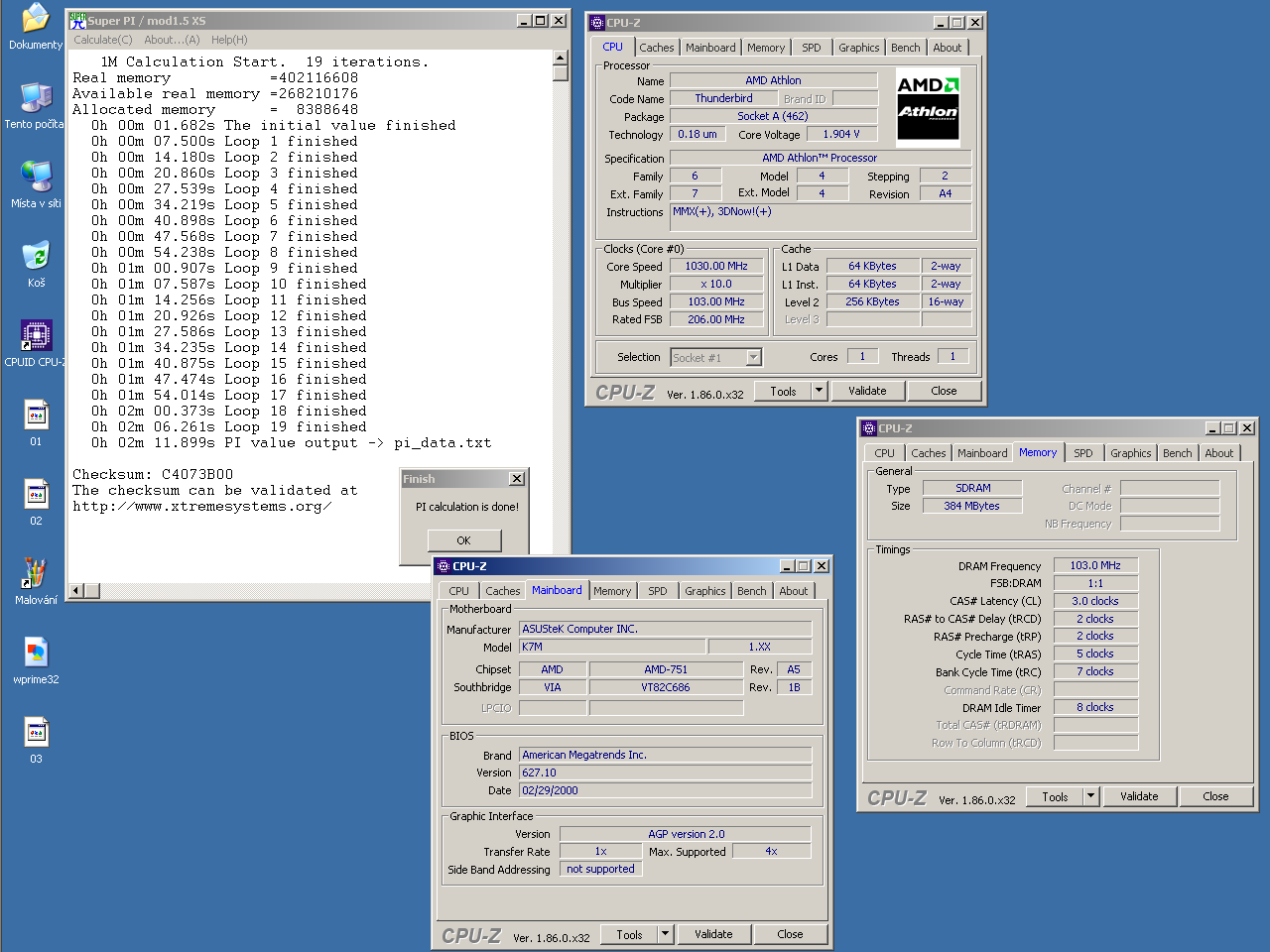Click the Southbridge VT82C686 field
This screenshot has width=1270, height=952.
tap(666, 687)
